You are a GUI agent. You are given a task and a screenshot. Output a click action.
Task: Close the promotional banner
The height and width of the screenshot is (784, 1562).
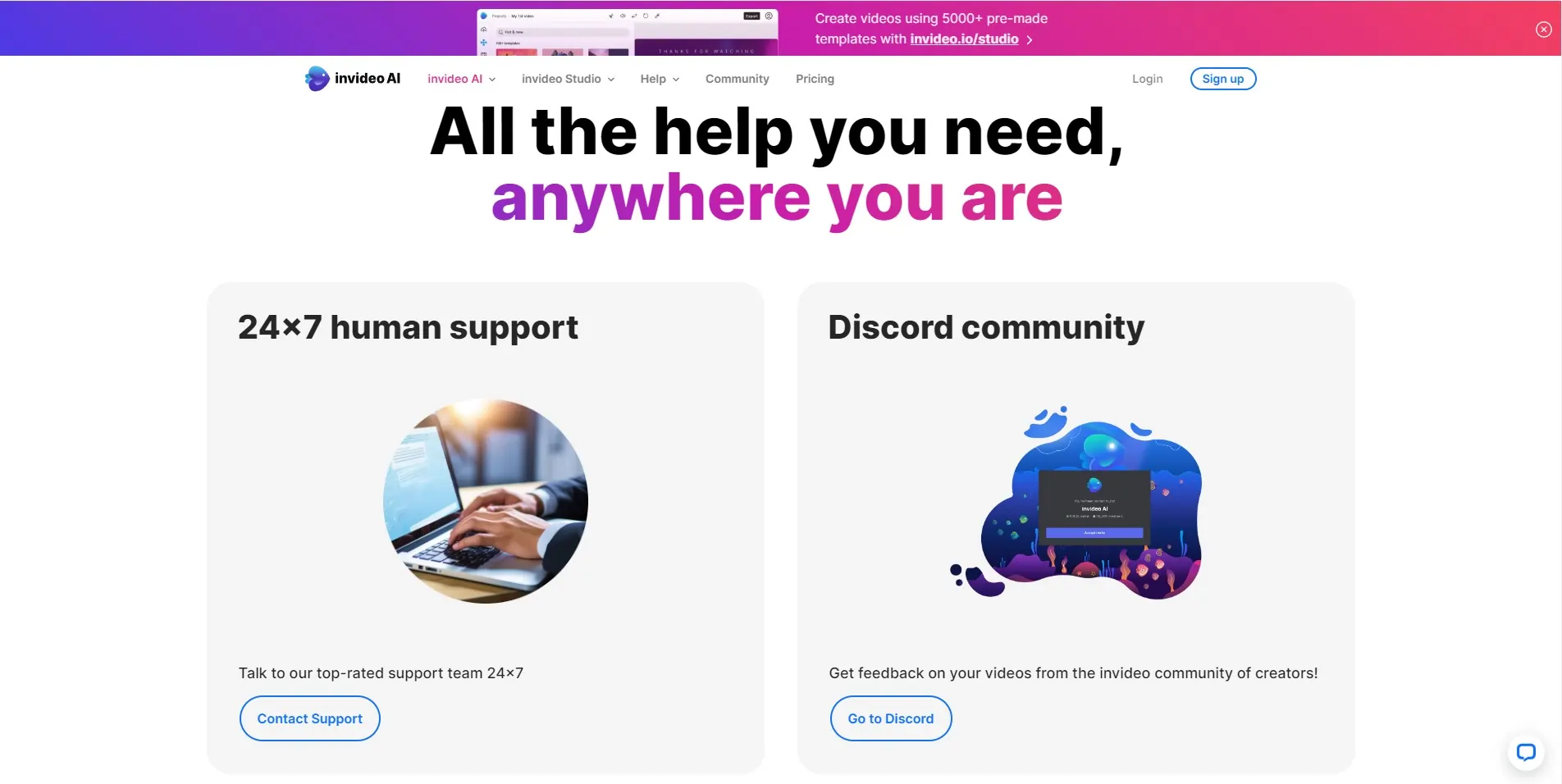[1543, 30]
